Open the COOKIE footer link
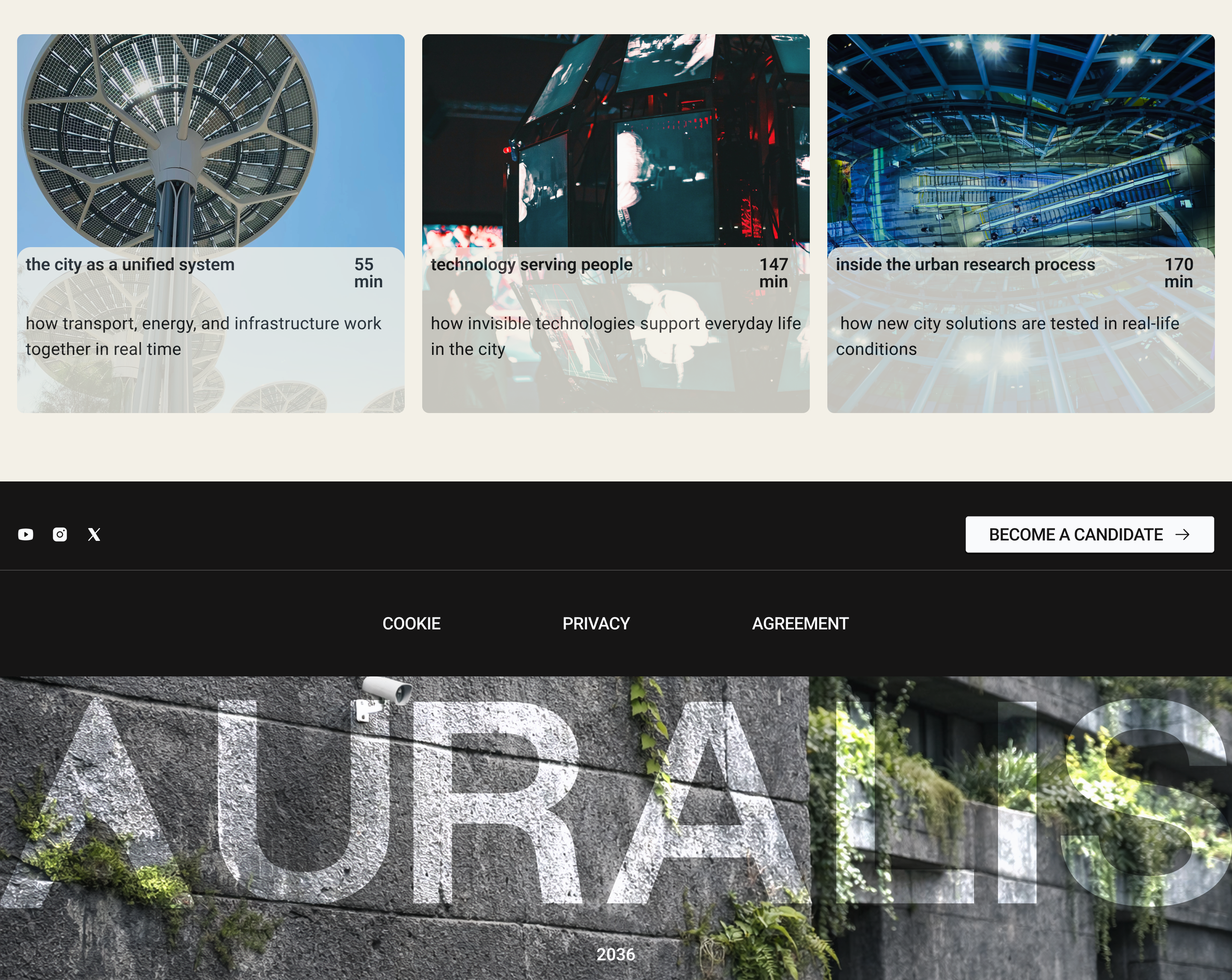The image size is (1232, 980). pyautogui.click(x=412, y=624)
